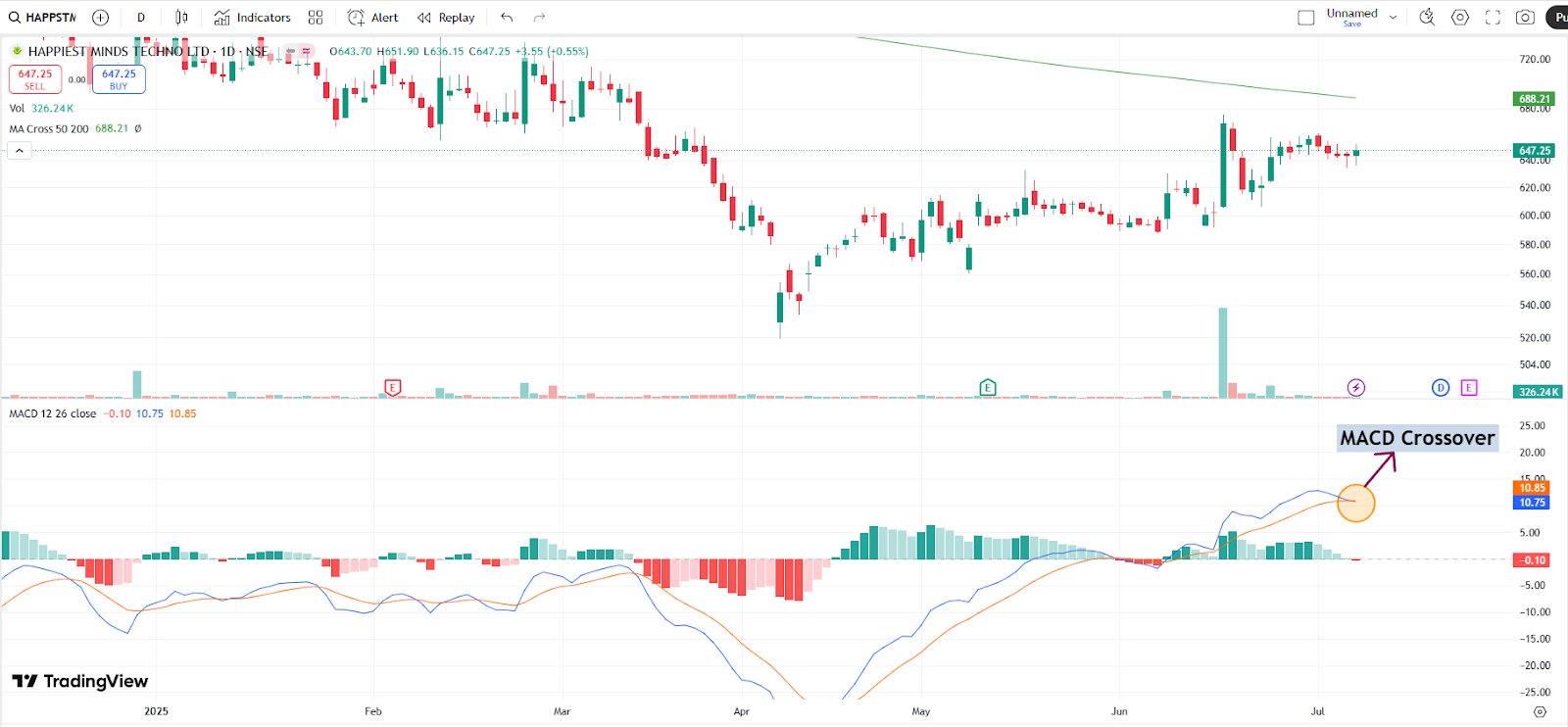Click the blue dividend D marker
The width and height of the screenshot is (1568, 727).
[1441, 388]
